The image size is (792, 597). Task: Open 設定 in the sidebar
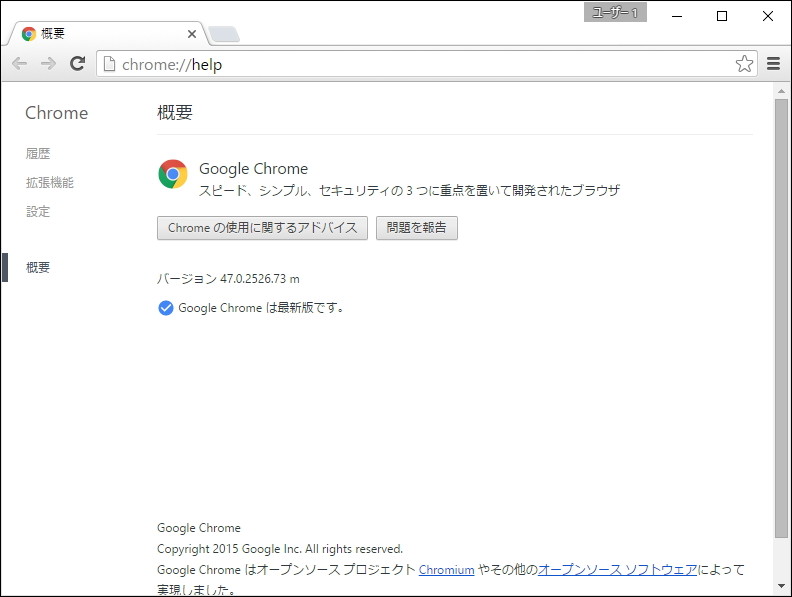click(x=38, y=211)
